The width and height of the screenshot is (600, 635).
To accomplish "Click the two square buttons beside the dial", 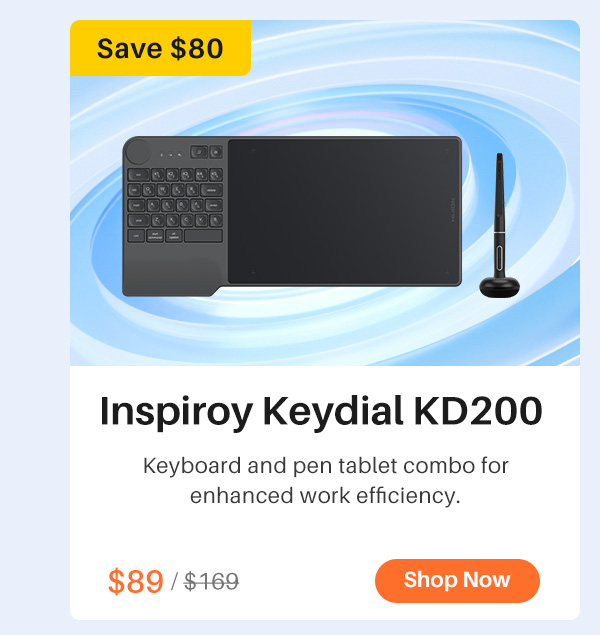I will [206, 152].
